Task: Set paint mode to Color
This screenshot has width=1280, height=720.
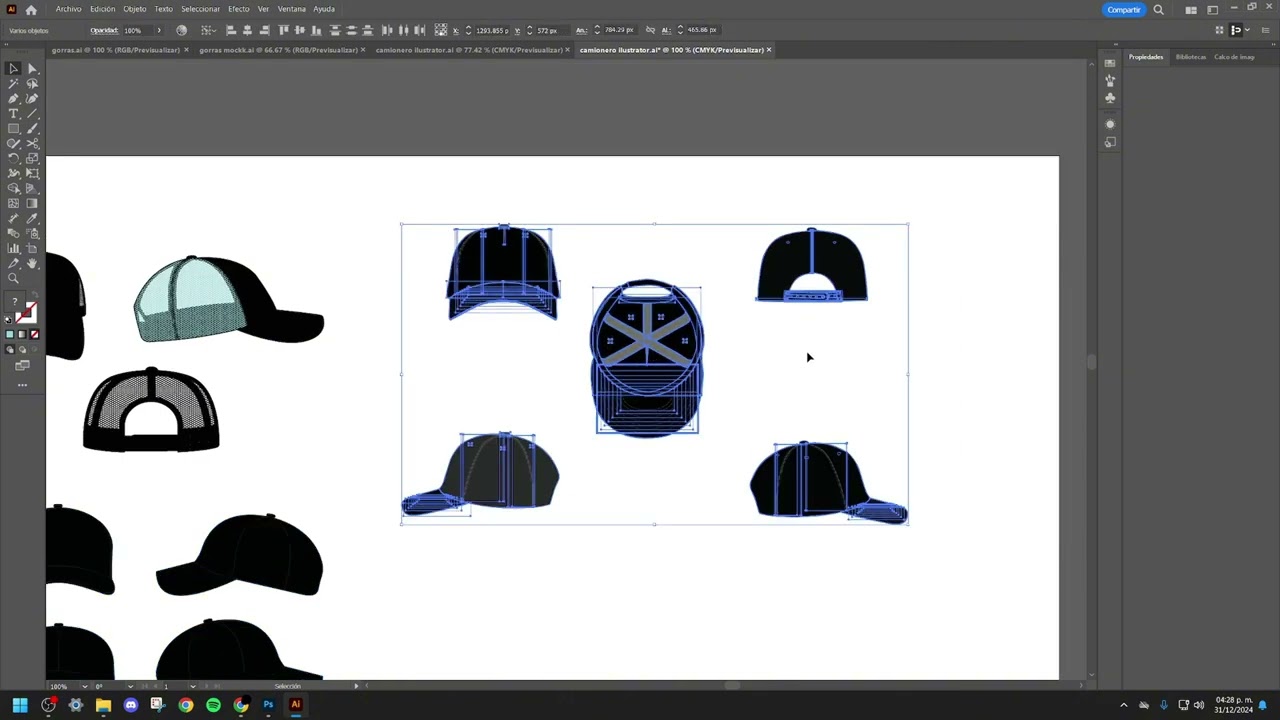Action: point(10,335)
